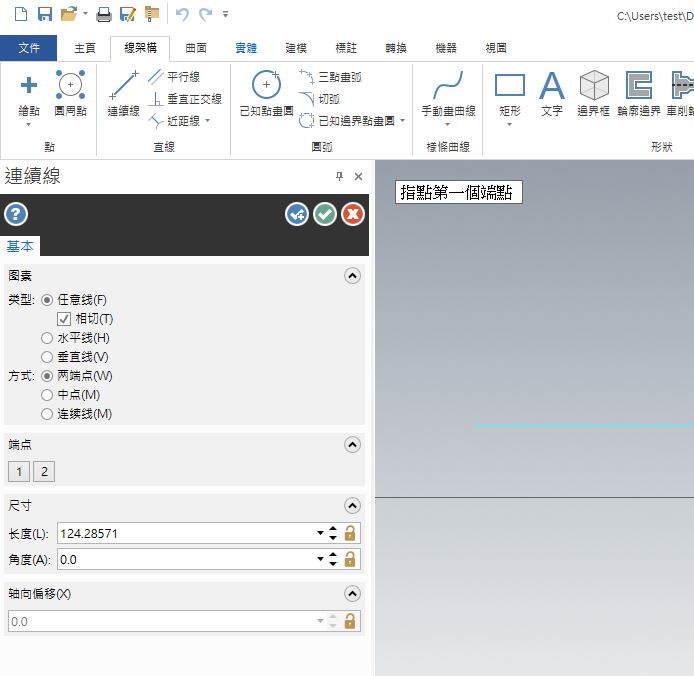The image size is (694, 676).
Task: Cancel with the red X button
Action: coord(353,214)
